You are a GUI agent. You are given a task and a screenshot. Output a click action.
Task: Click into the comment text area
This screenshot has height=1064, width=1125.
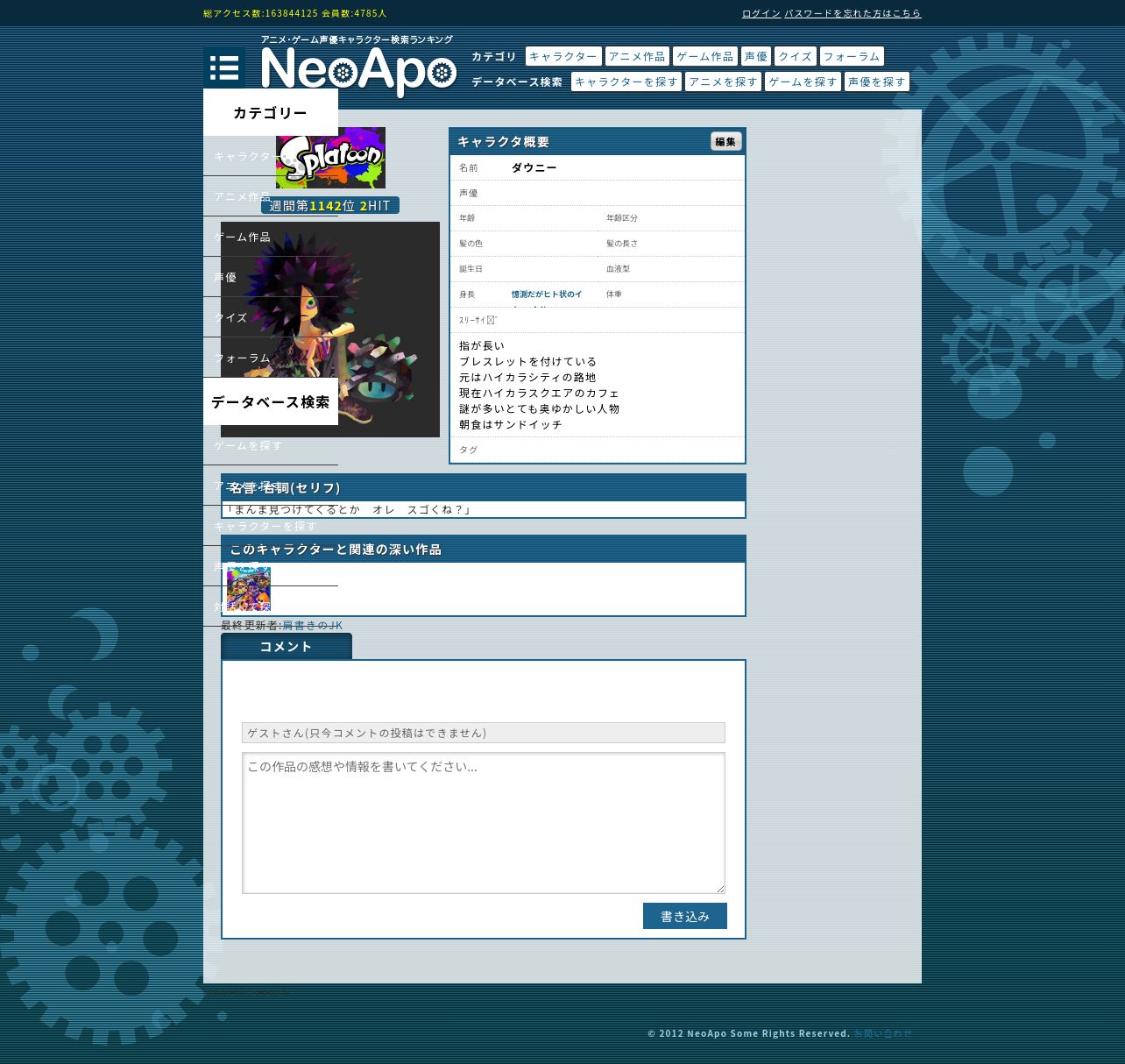(484, 823)
